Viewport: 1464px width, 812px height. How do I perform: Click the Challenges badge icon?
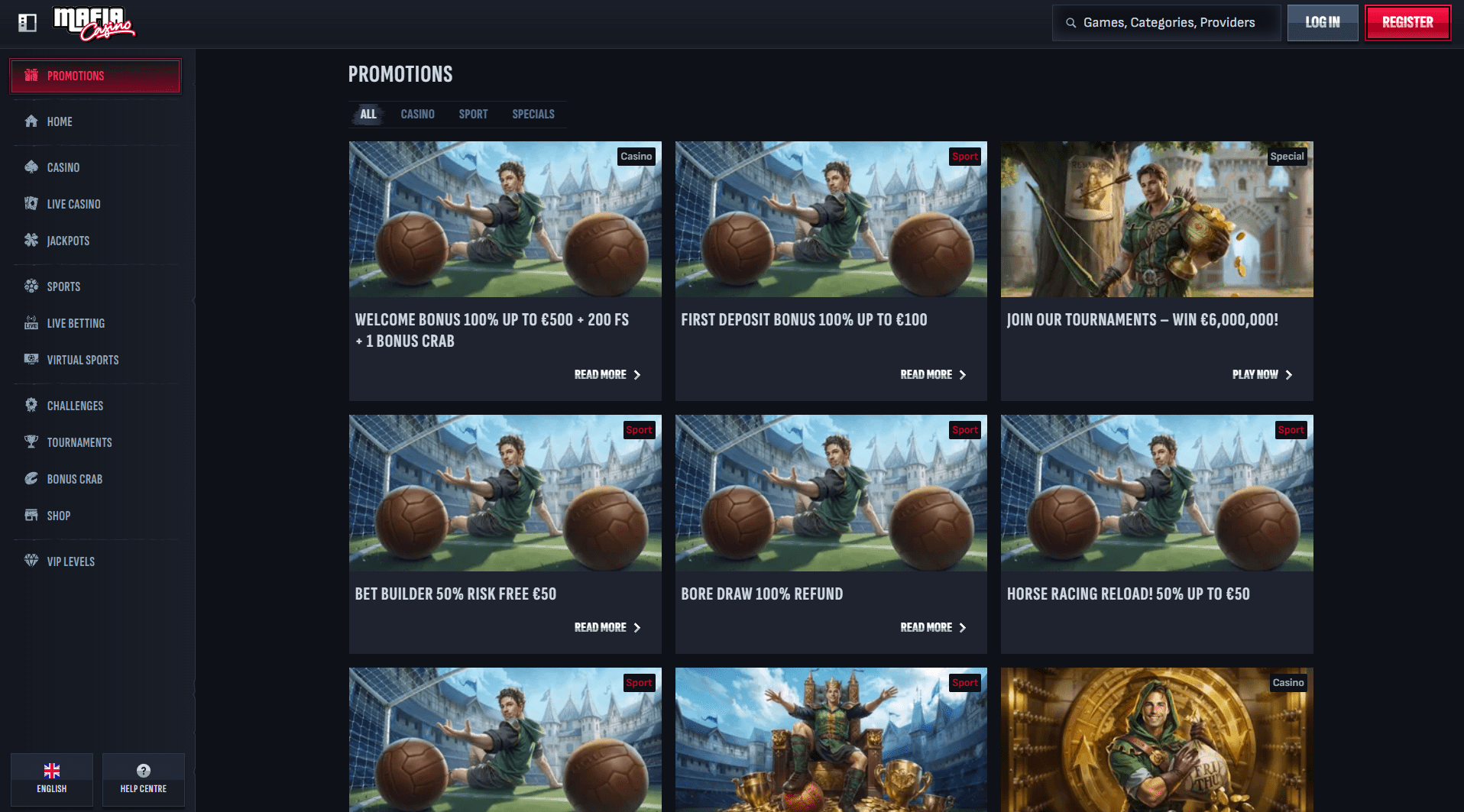[x=31, y=405]
